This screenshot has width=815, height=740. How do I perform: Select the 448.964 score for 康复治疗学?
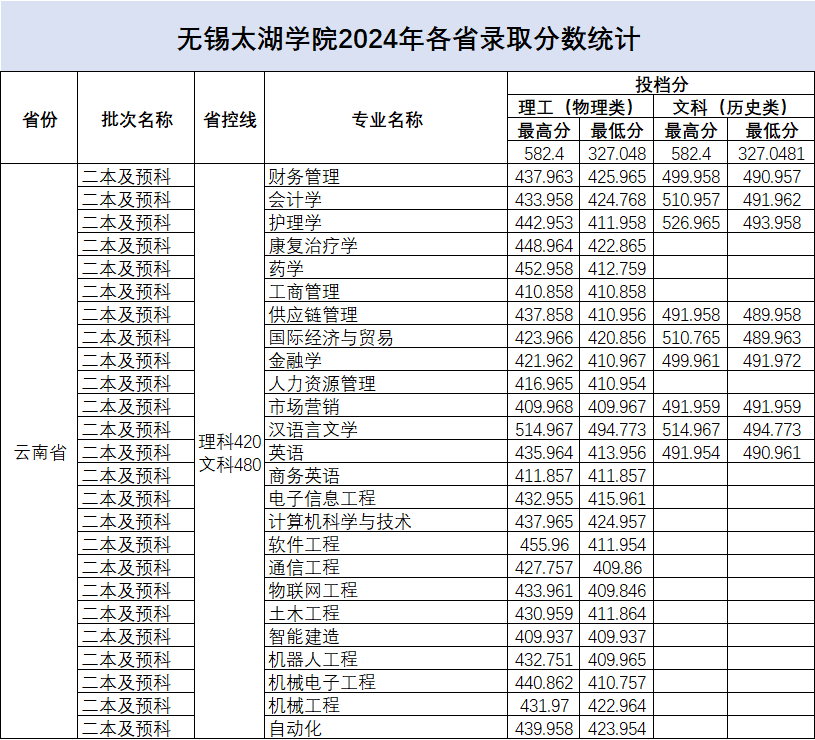pyautogui.click(x=544, y=246)
